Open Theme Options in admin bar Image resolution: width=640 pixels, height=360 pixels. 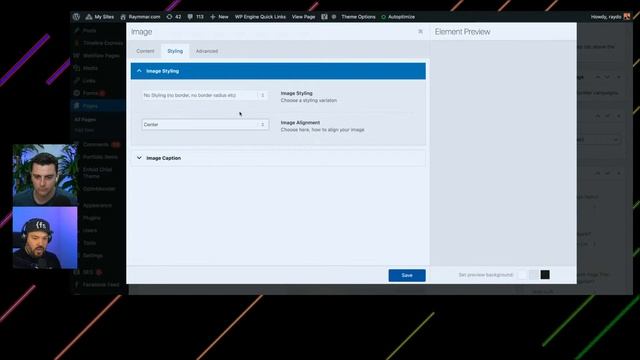[358, 17]
